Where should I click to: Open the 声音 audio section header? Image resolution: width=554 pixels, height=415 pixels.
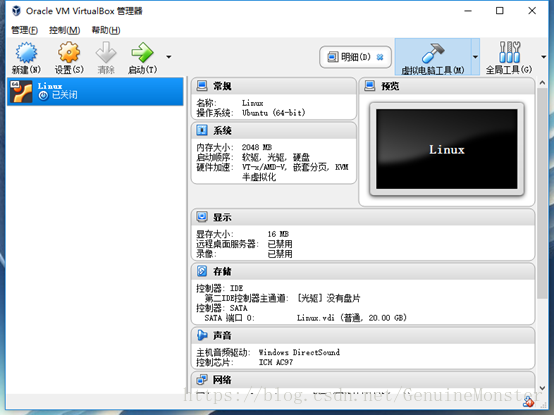coord(363,335)
